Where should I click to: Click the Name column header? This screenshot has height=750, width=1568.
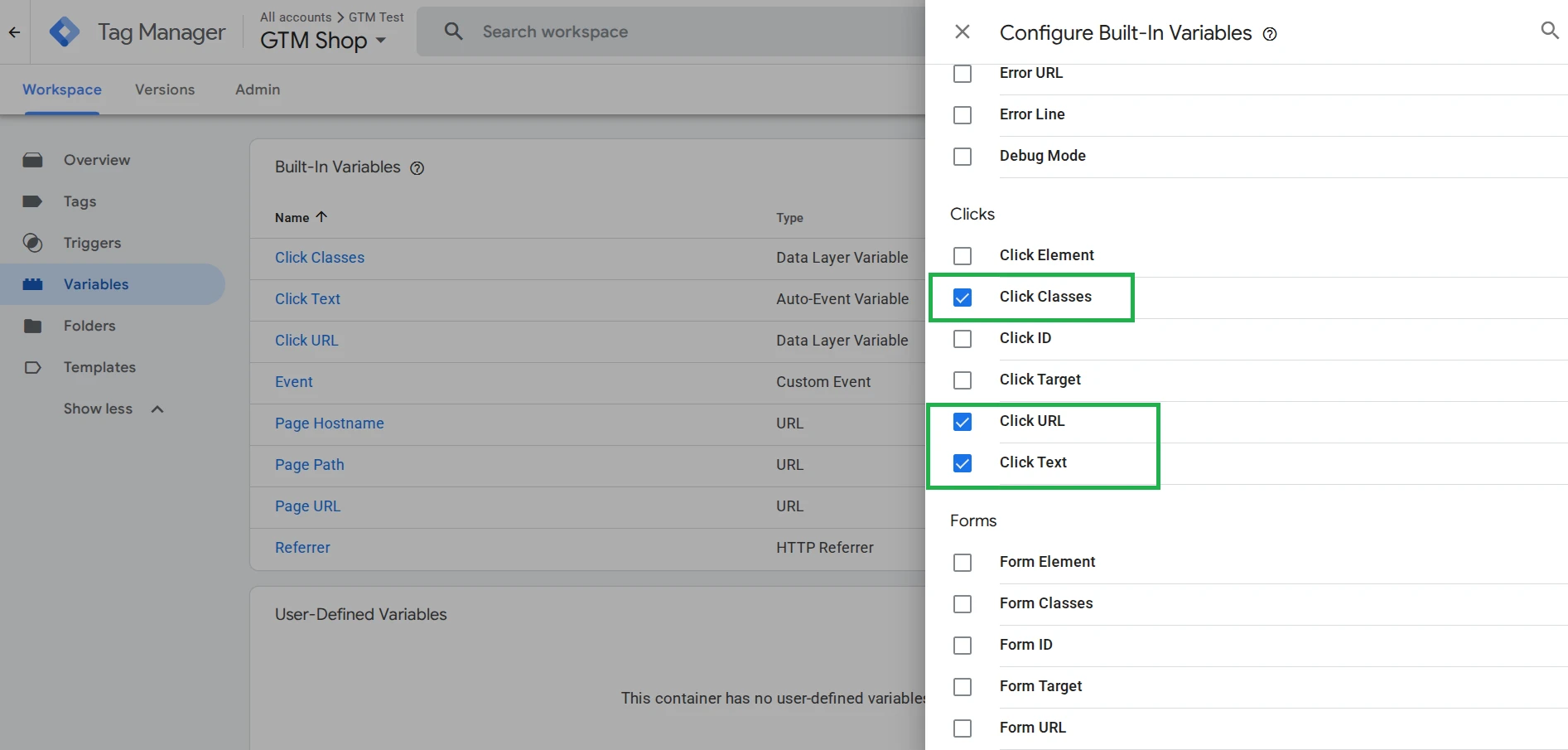(292, 218)
